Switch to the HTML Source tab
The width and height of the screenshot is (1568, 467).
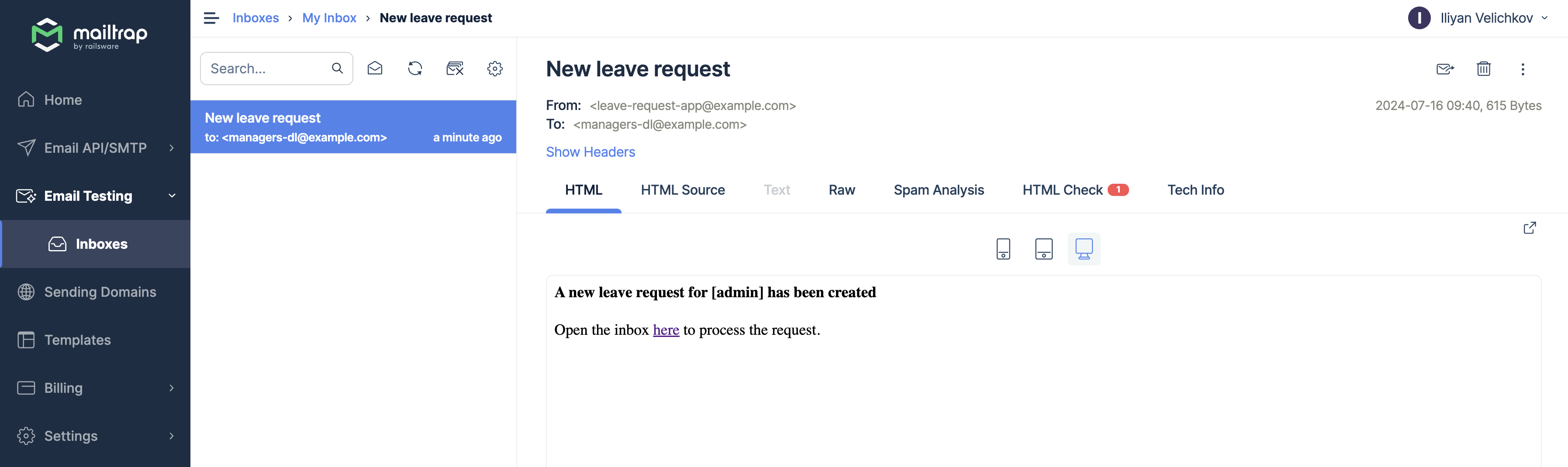(682, 190)
